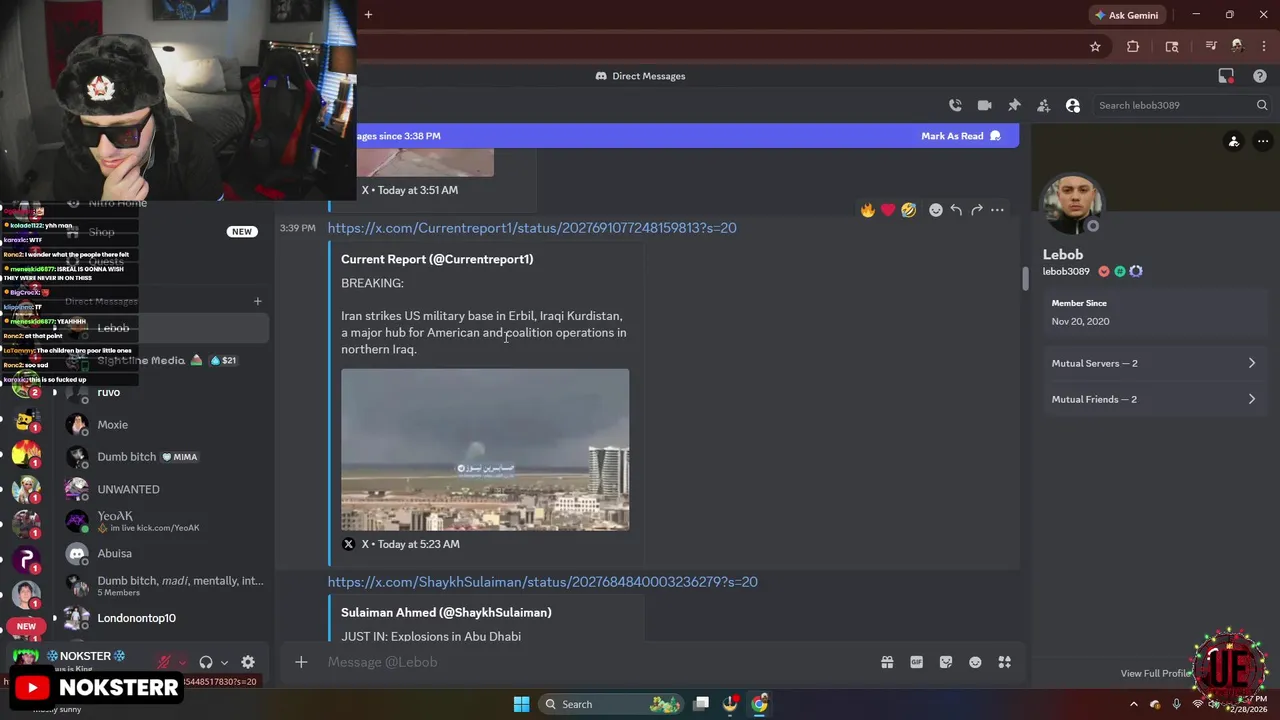Create a new DM plus icon
This screenshot has width=1280, height=720.
[x=257, y=301]
